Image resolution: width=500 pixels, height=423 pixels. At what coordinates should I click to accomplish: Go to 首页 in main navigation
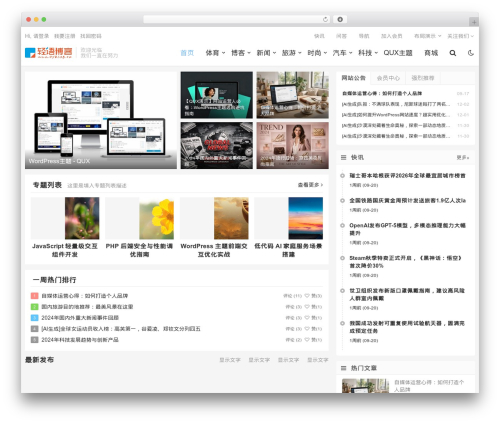pos(187,53)
